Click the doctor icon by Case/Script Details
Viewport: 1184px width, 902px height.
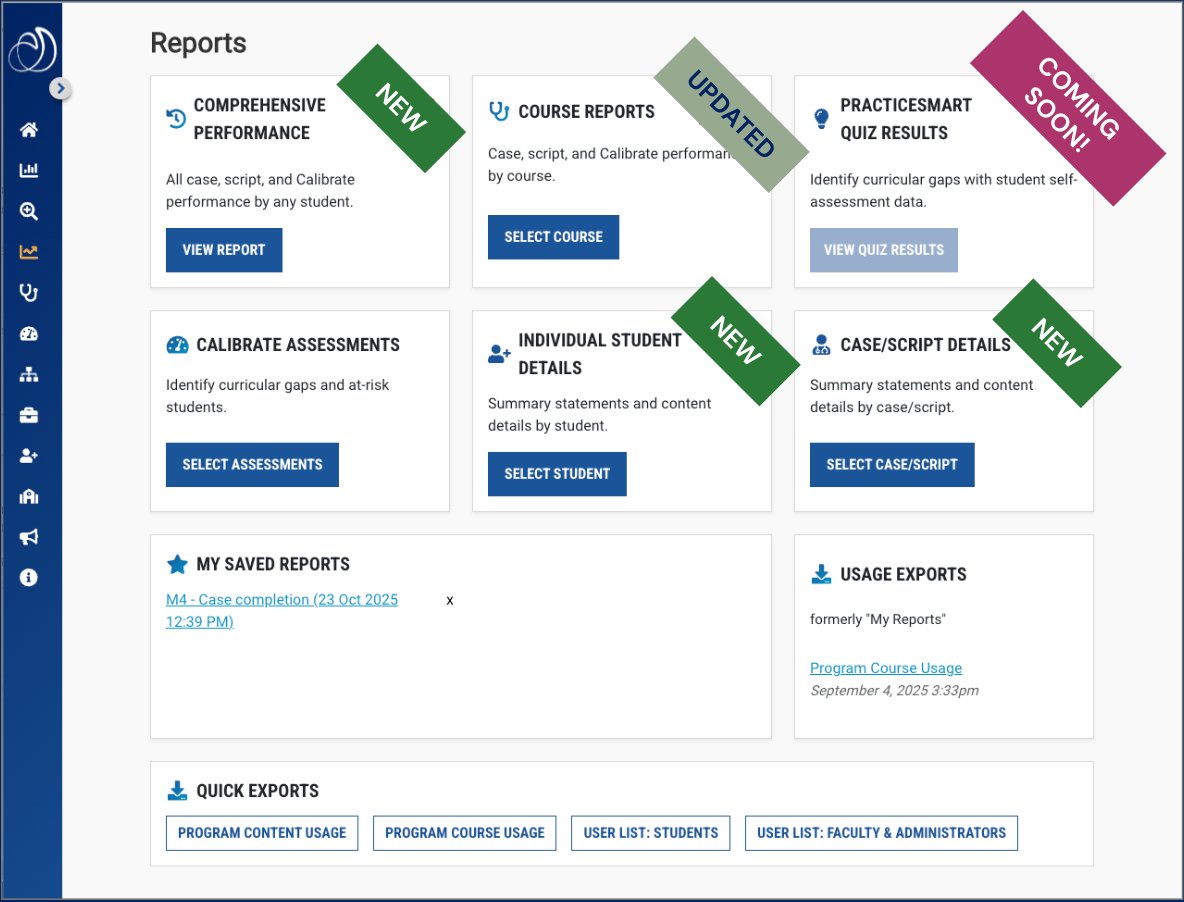821,345
